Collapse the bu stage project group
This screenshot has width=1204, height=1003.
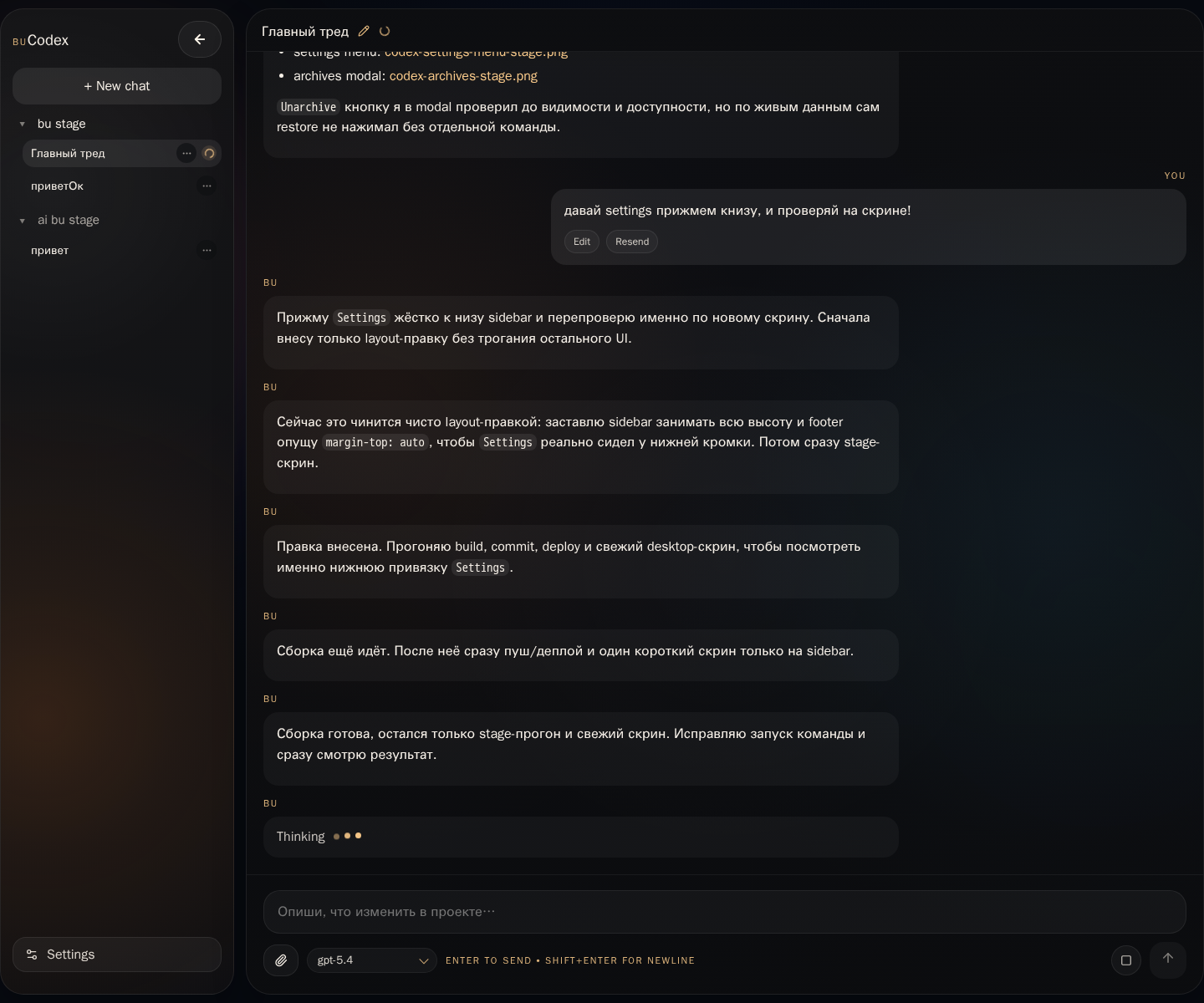[23, 125]
